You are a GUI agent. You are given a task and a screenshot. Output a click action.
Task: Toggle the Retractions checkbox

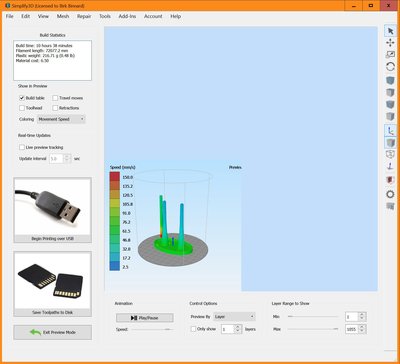point(55,108)
